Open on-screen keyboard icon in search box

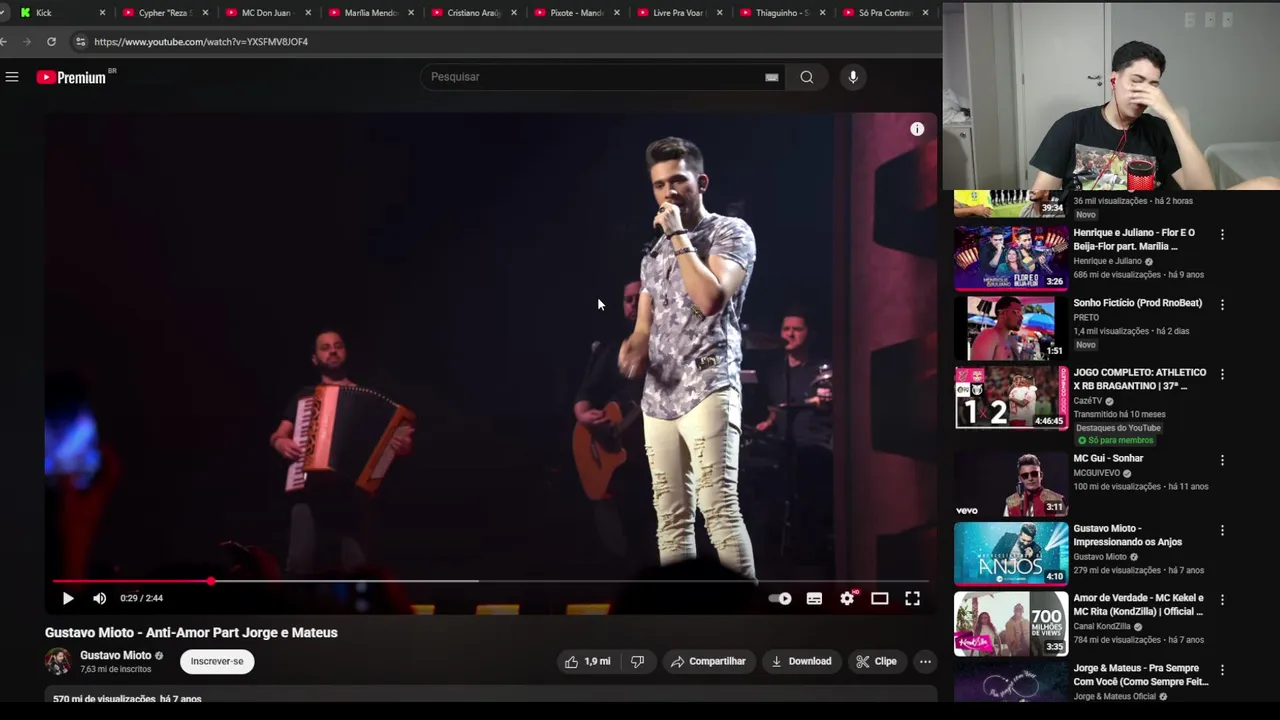point(772,77)
